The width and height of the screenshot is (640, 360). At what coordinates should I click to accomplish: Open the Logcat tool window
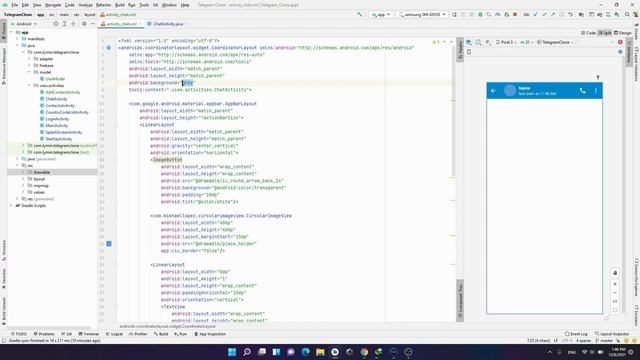click(x=114, y=334)
